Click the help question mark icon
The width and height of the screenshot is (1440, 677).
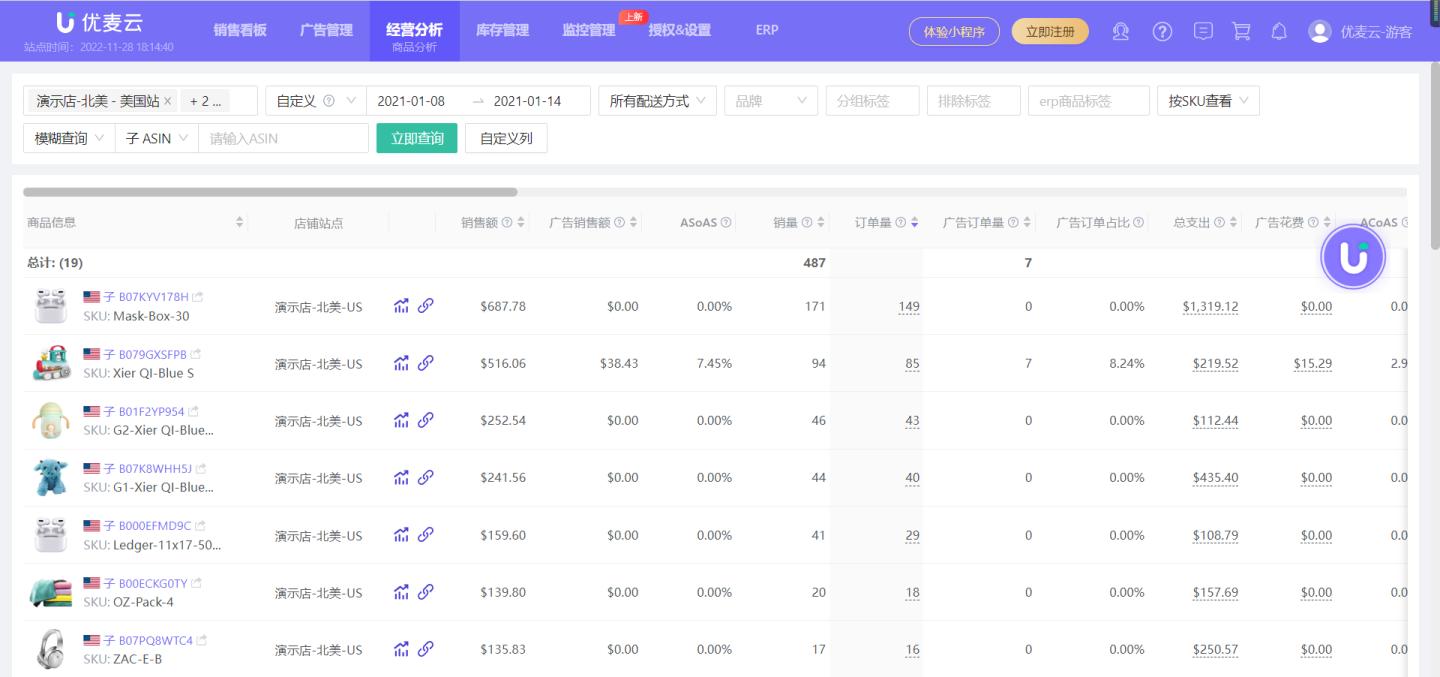coord(1161,31)
